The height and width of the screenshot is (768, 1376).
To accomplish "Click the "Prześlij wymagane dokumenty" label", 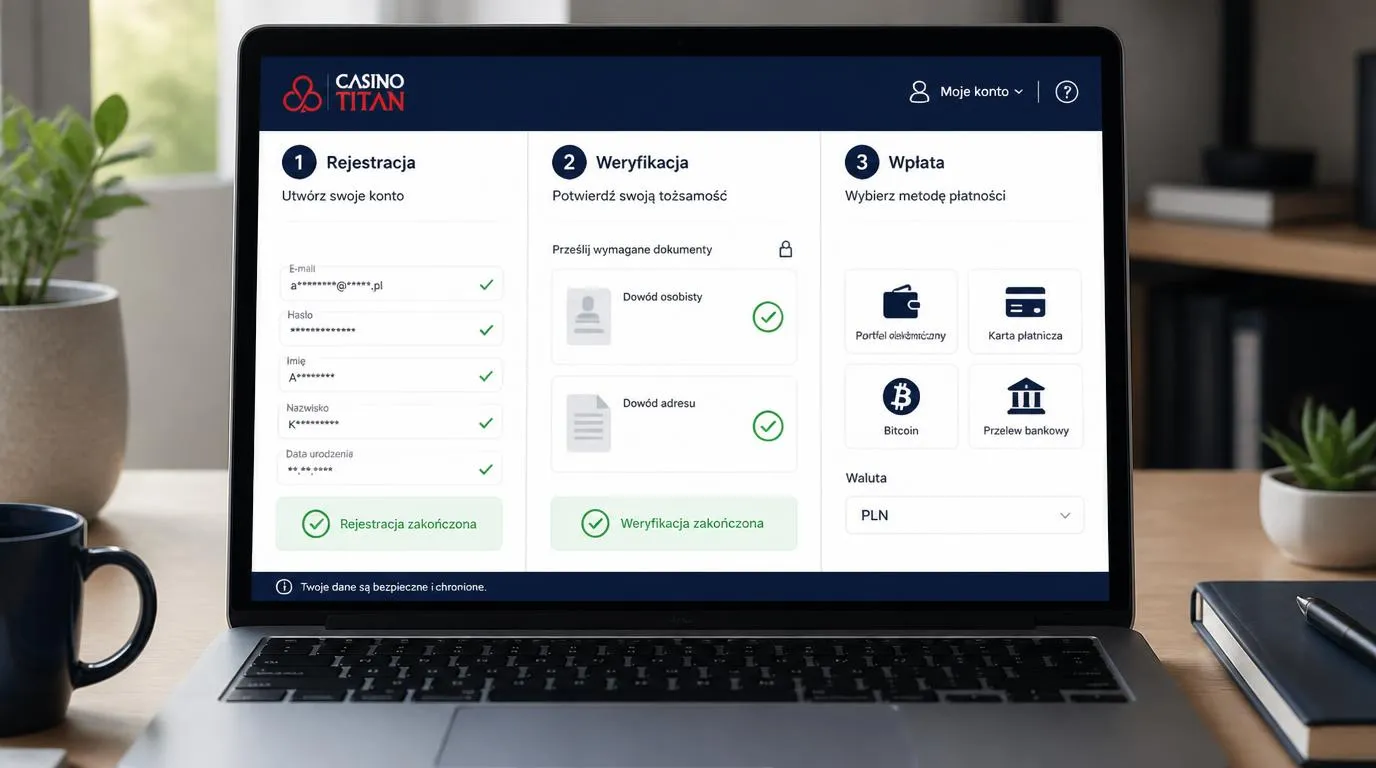I will (x=632, y=250).
